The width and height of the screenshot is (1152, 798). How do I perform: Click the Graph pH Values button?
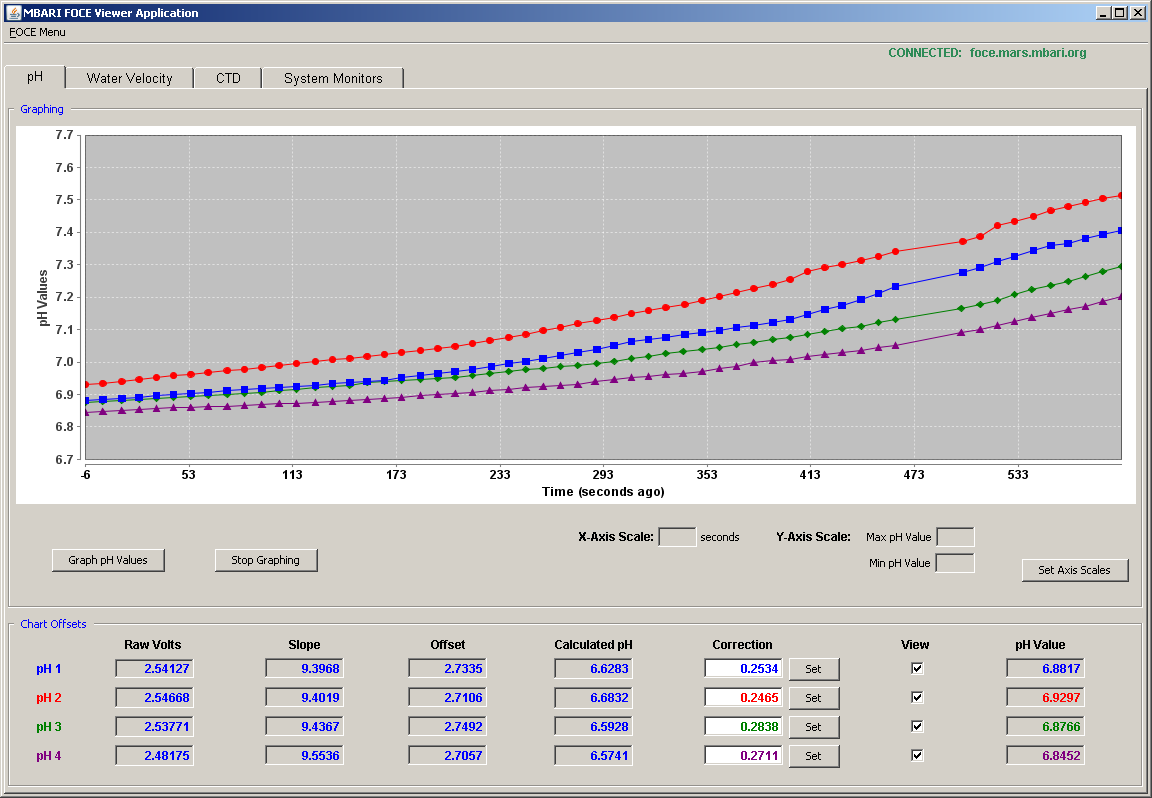pos(108,560)
